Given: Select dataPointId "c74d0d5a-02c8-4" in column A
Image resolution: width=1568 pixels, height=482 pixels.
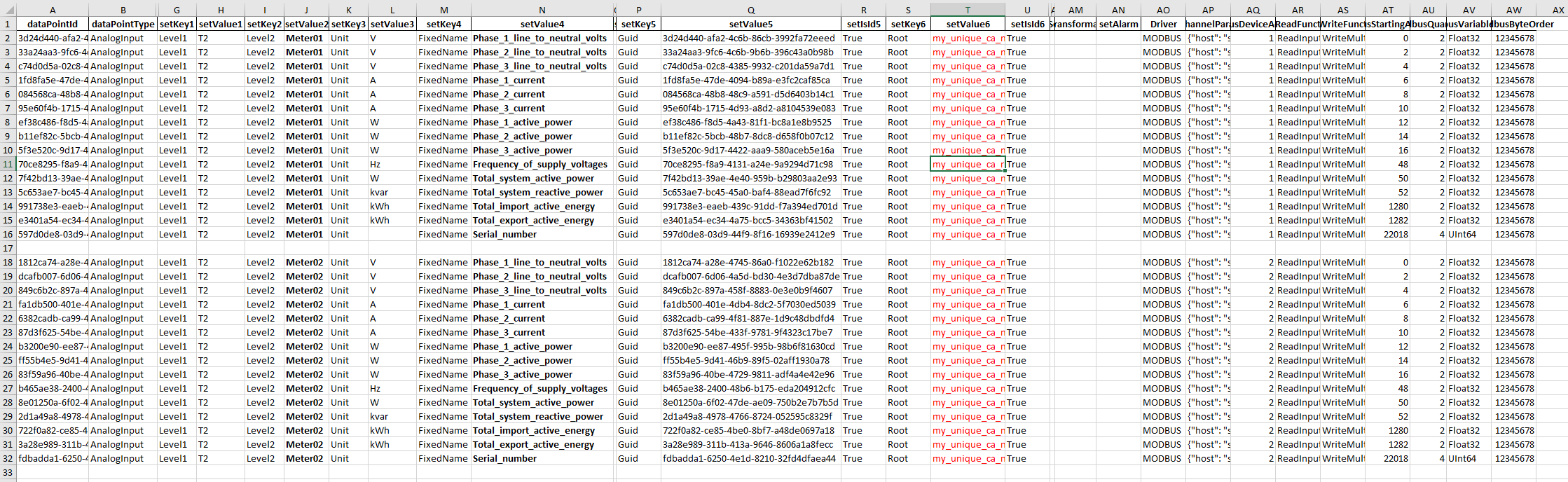Looking at the screenshot, I should click(x=53, y=66).
